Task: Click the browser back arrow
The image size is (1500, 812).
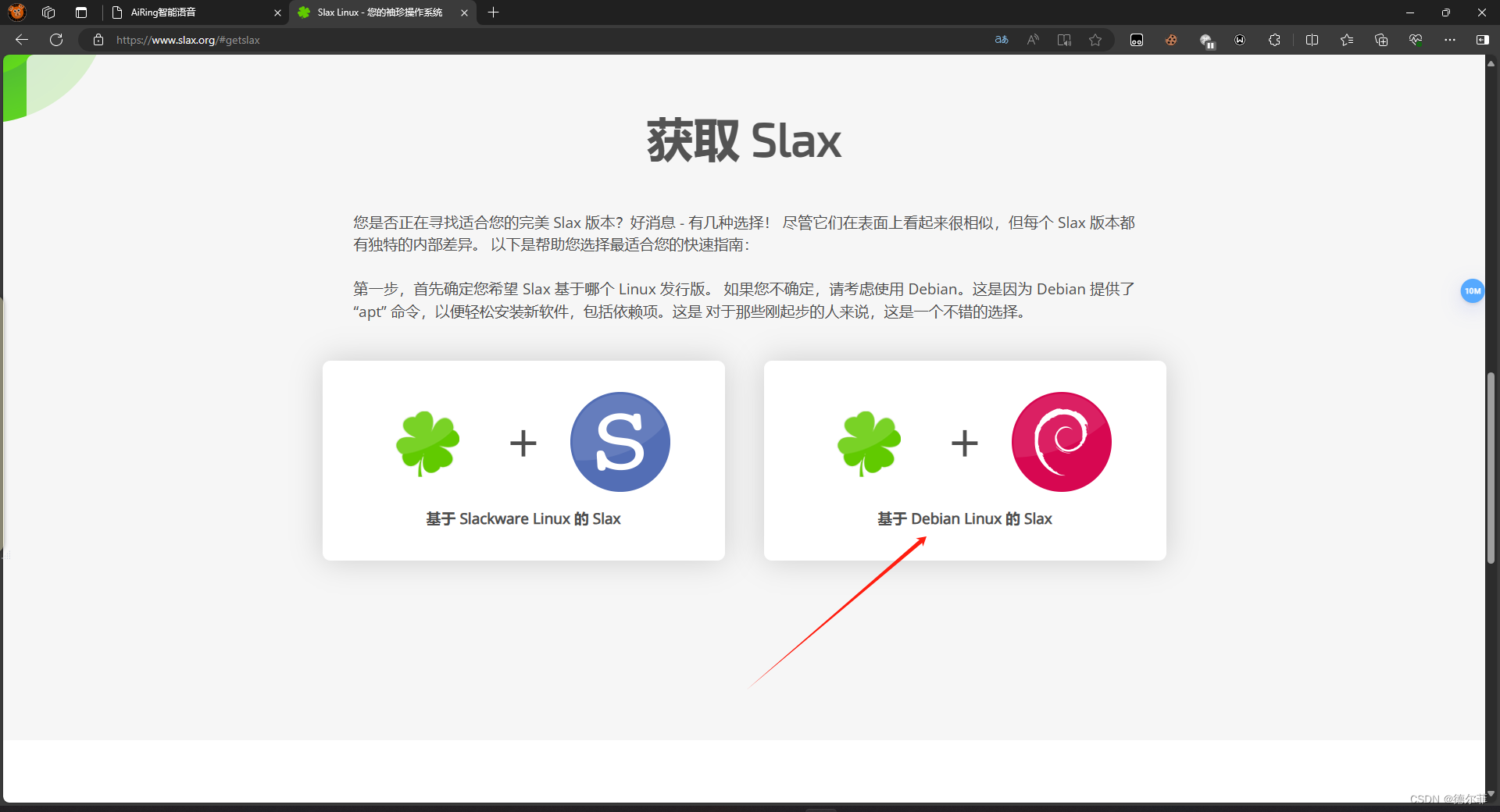Action: point(22,40)
